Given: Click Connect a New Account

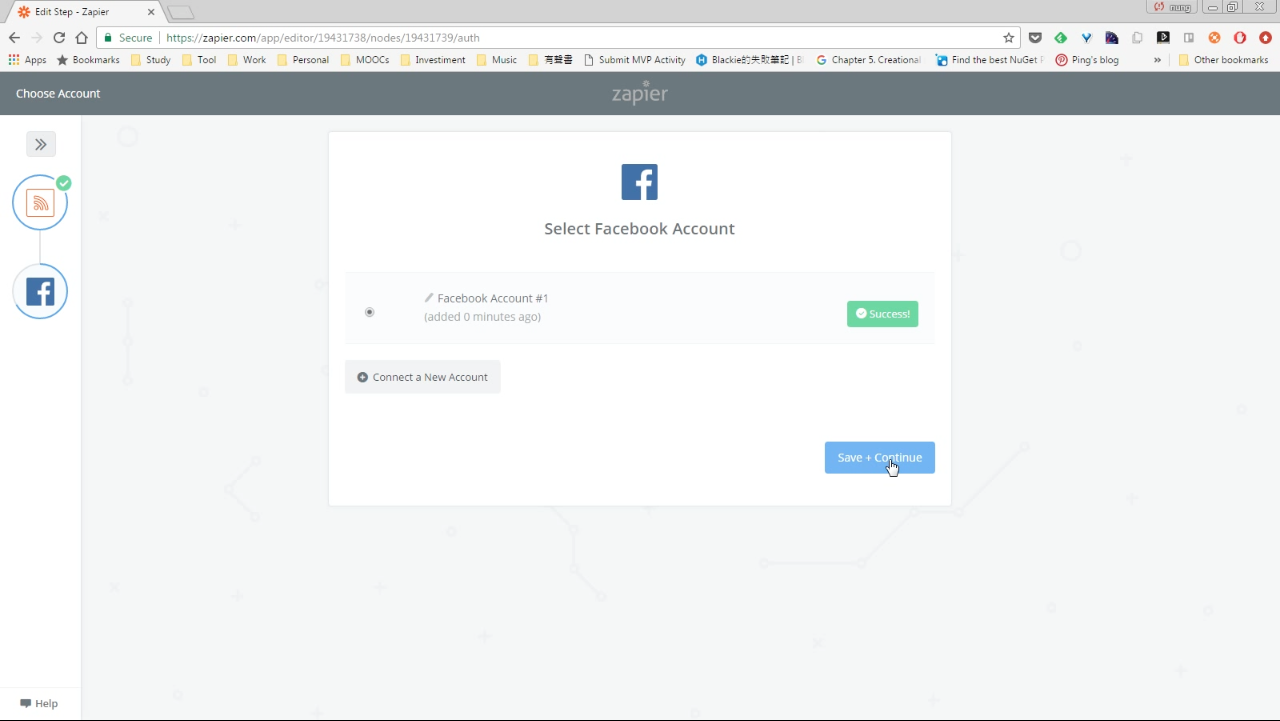Looking at the screenshot, I should pos(423,377).
